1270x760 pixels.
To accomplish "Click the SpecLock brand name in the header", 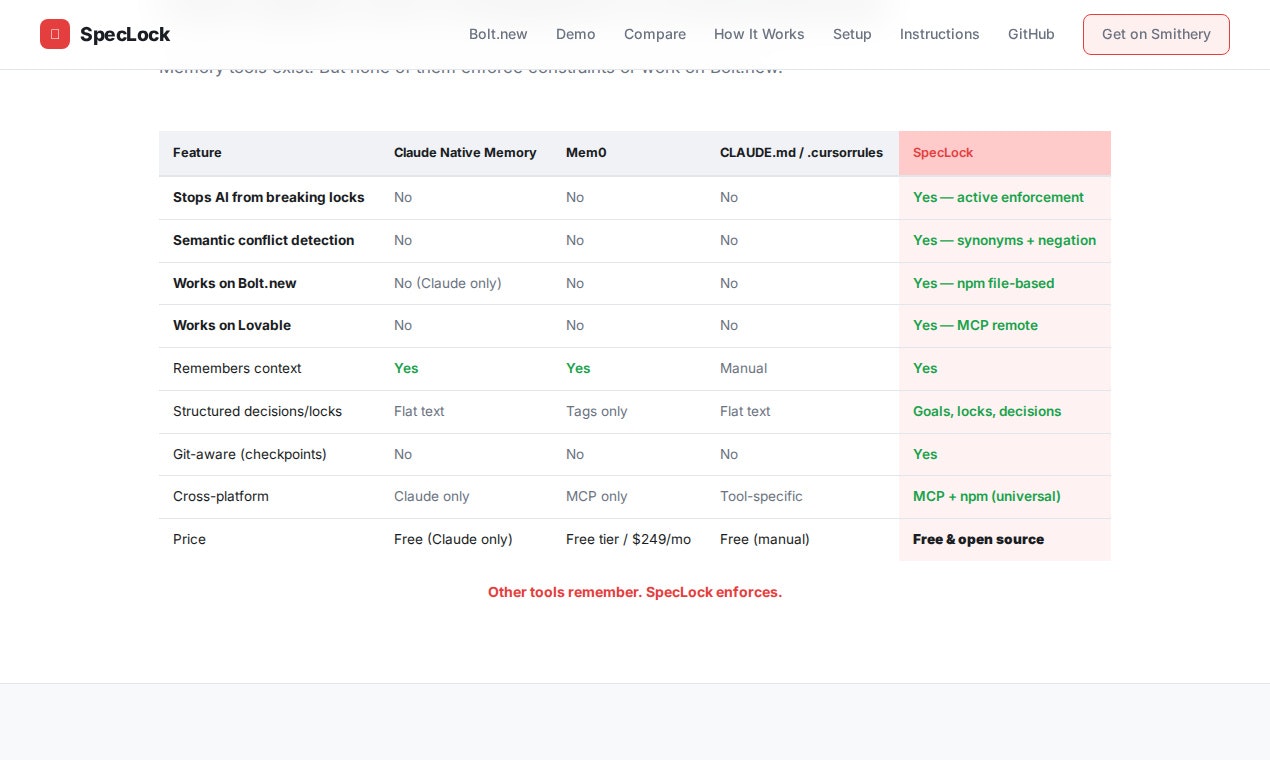I will 125,34.
